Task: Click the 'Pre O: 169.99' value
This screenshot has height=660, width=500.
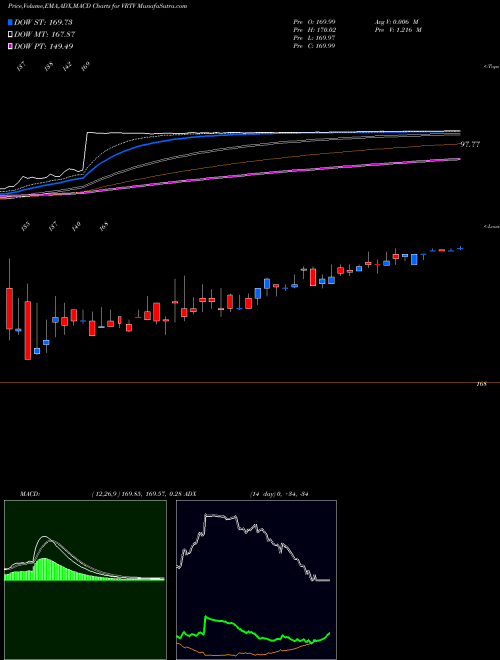Action: point(314,21)
